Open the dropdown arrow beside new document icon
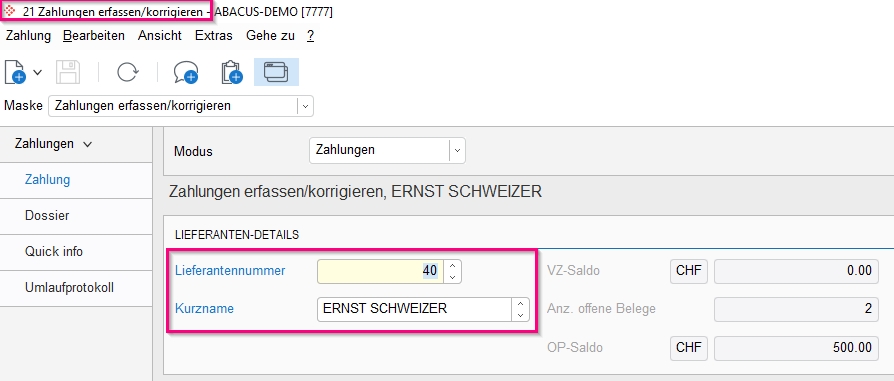Screen dimensions: 894x381 [38, 72]
